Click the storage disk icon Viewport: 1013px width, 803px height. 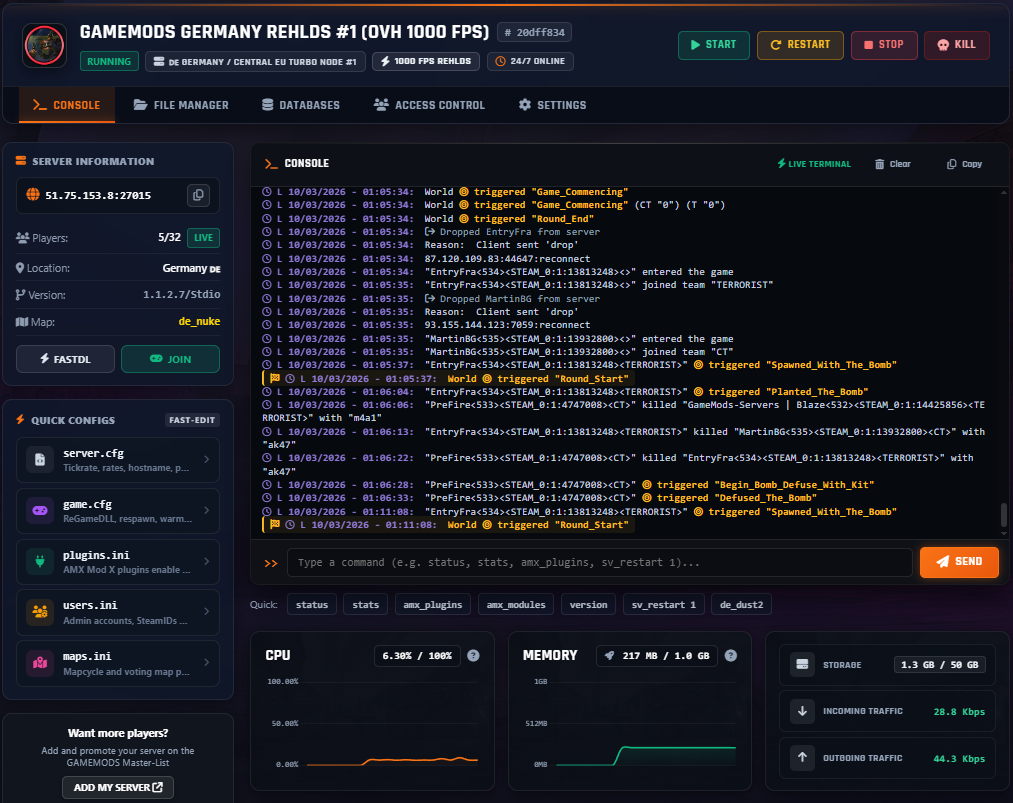coord(802,664)
